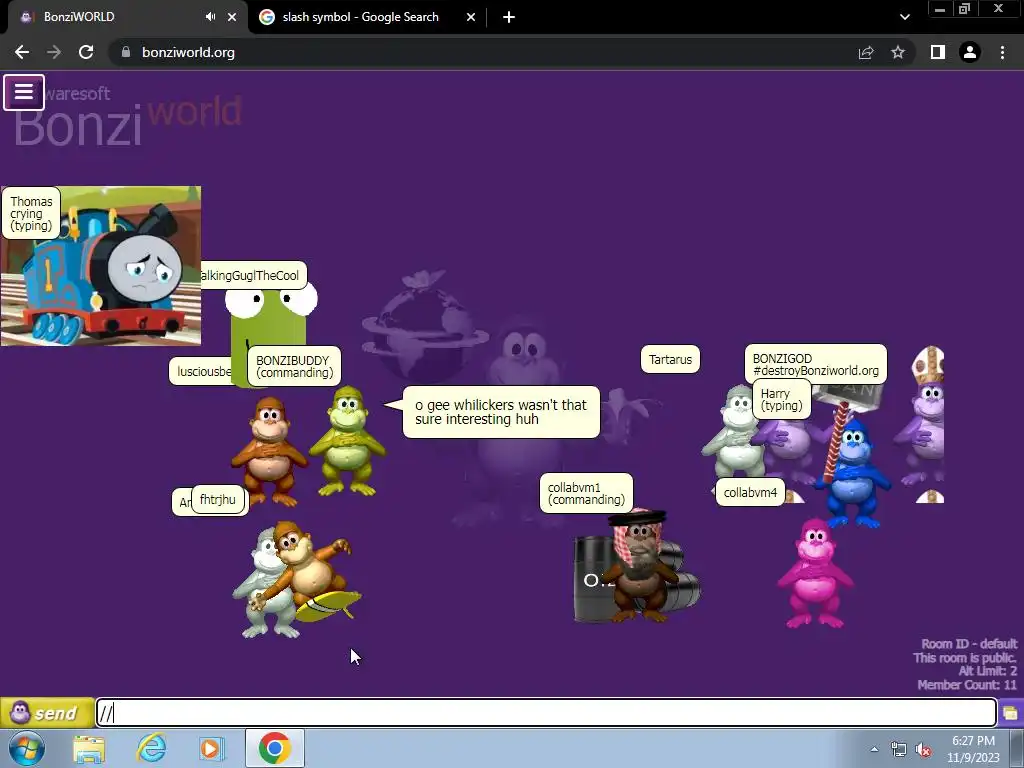Click the orange-brown Bonzi under the BONZIBUDDY tag
1024x768 pixels.
coord(269,451)
